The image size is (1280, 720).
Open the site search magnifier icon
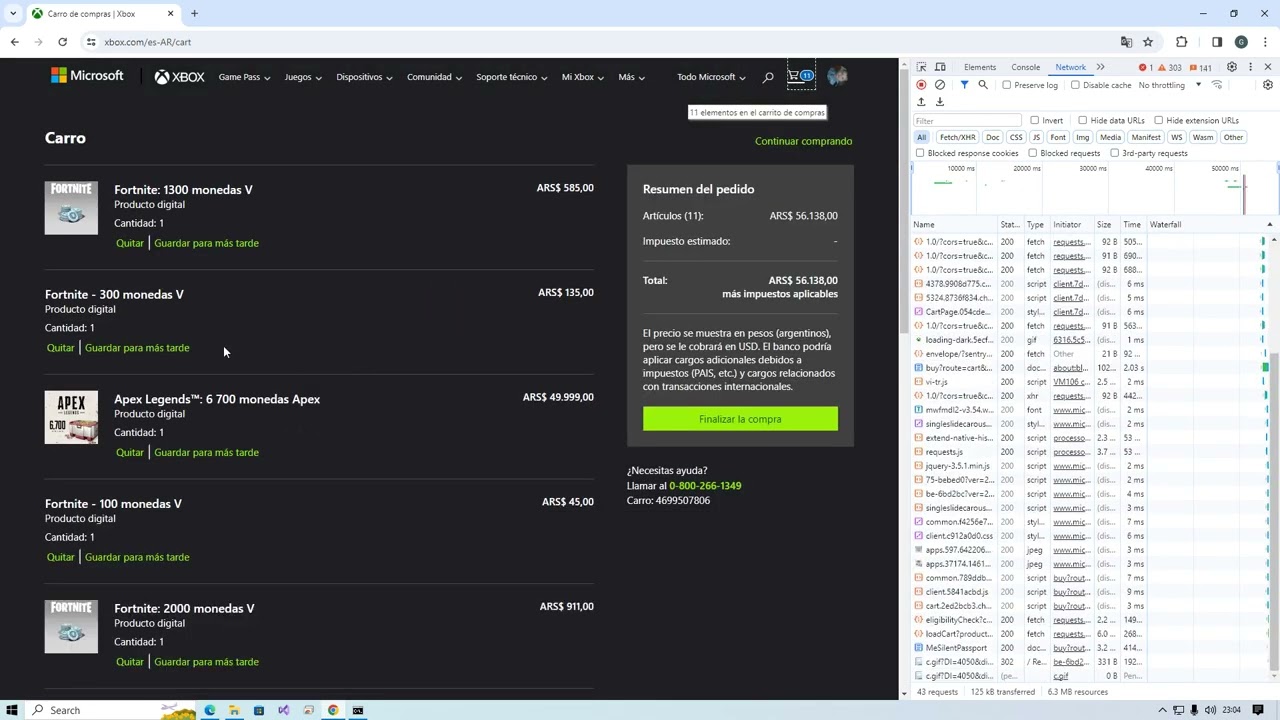pos(768,77)
